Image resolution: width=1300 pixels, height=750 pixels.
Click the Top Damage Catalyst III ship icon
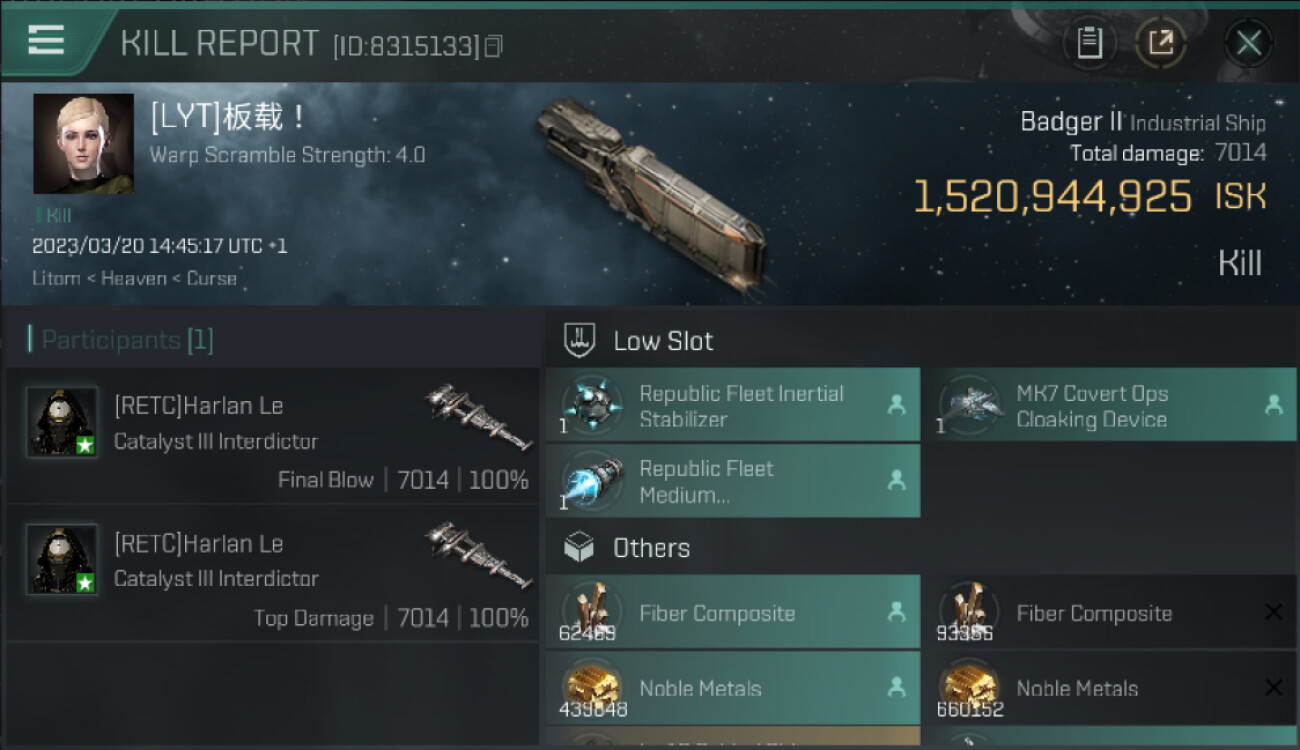click(x=478, y=553)
